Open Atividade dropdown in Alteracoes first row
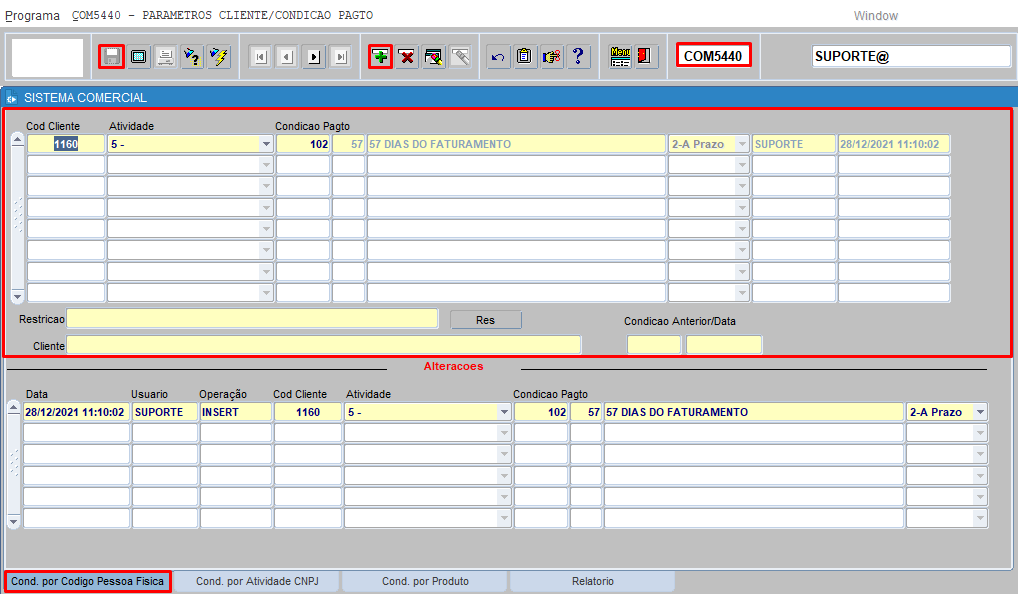The image size is (1019, 594). 504,412
